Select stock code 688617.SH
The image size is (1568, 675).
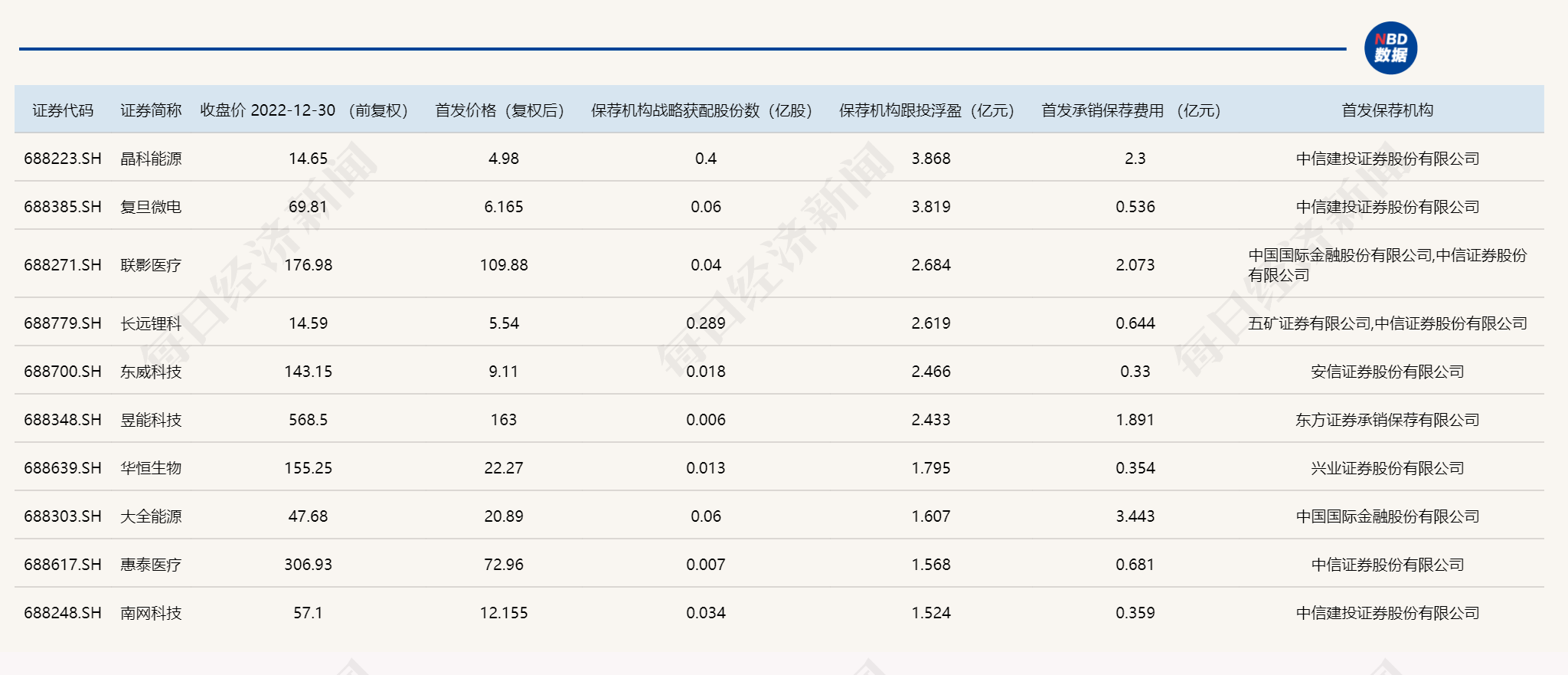63,565
